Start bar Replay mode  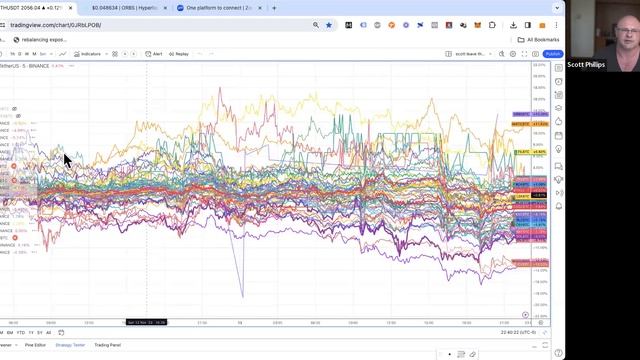179,54
